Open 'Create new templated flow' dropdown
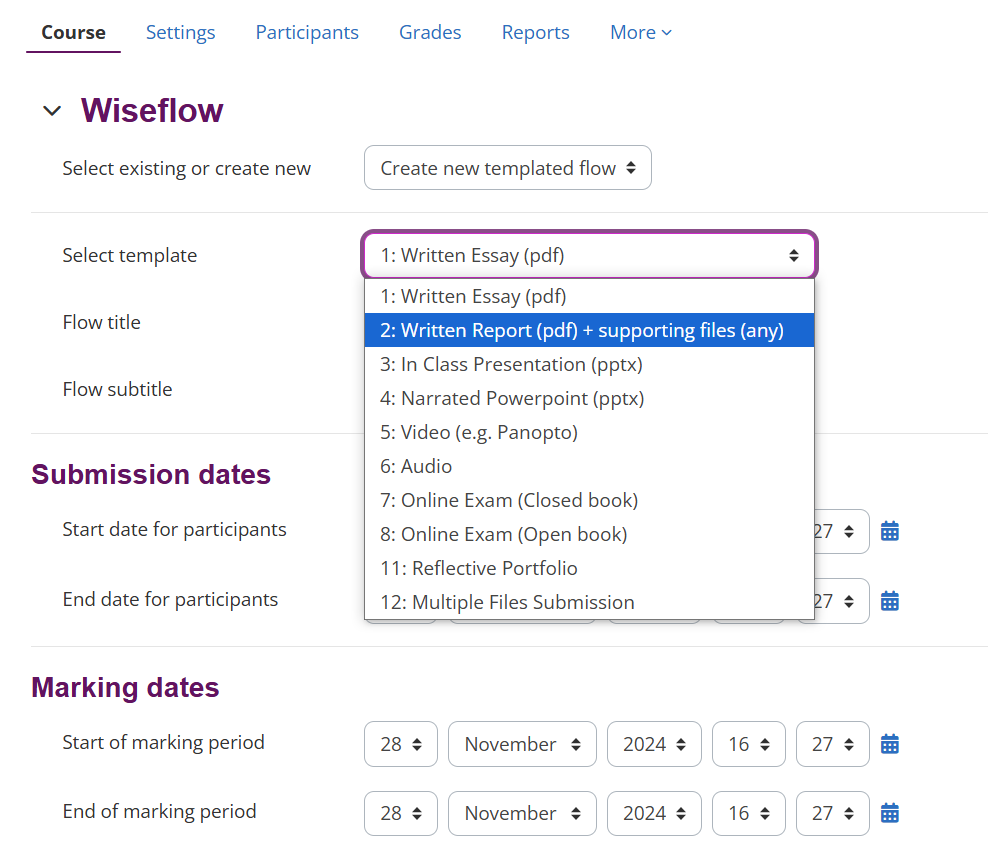The width and height of the screenshot is (988, 856). pos(507,168)
